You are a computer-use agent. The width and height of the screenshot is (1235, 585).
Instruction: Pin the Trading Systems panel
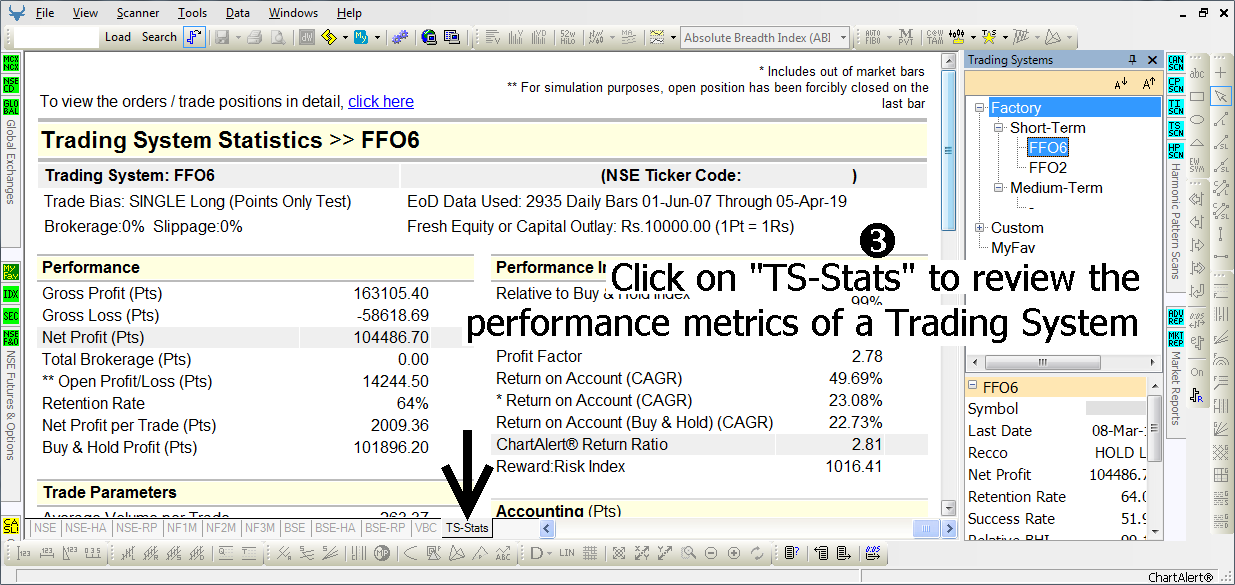(1132, 60)
